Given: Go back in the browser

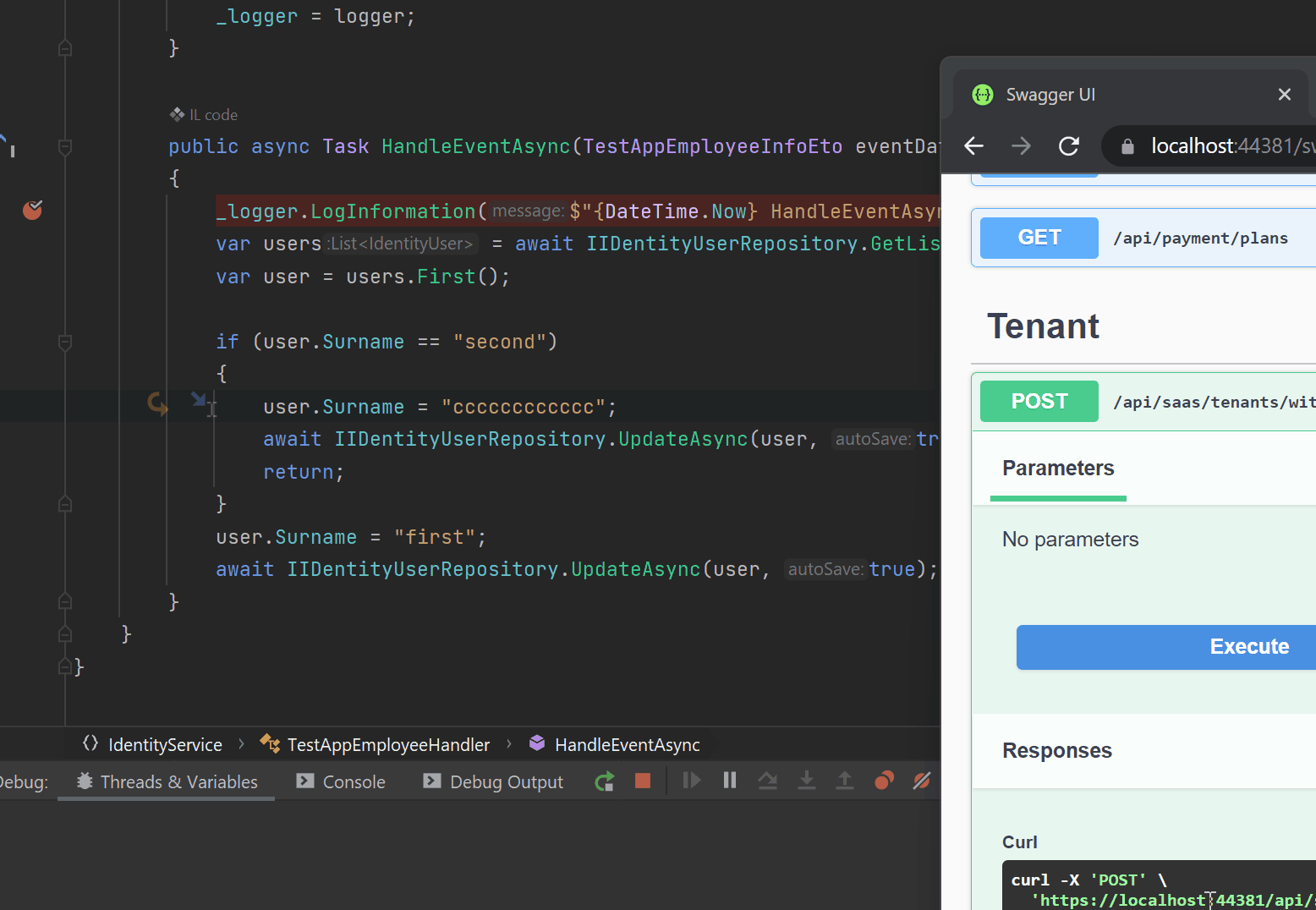Looking at the screenshot, I should coord(974,146).
